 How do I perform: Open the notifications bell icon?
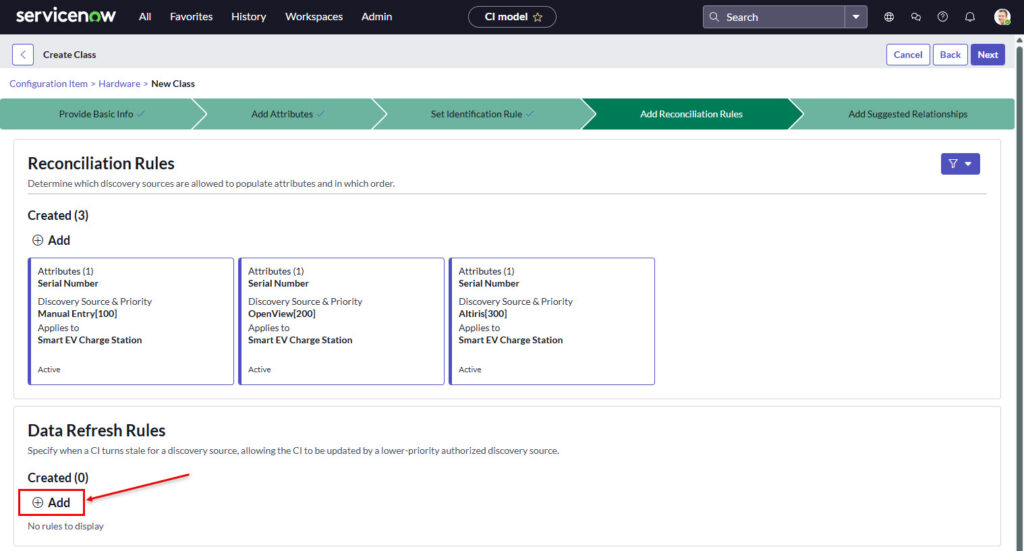tap(969, 17)
